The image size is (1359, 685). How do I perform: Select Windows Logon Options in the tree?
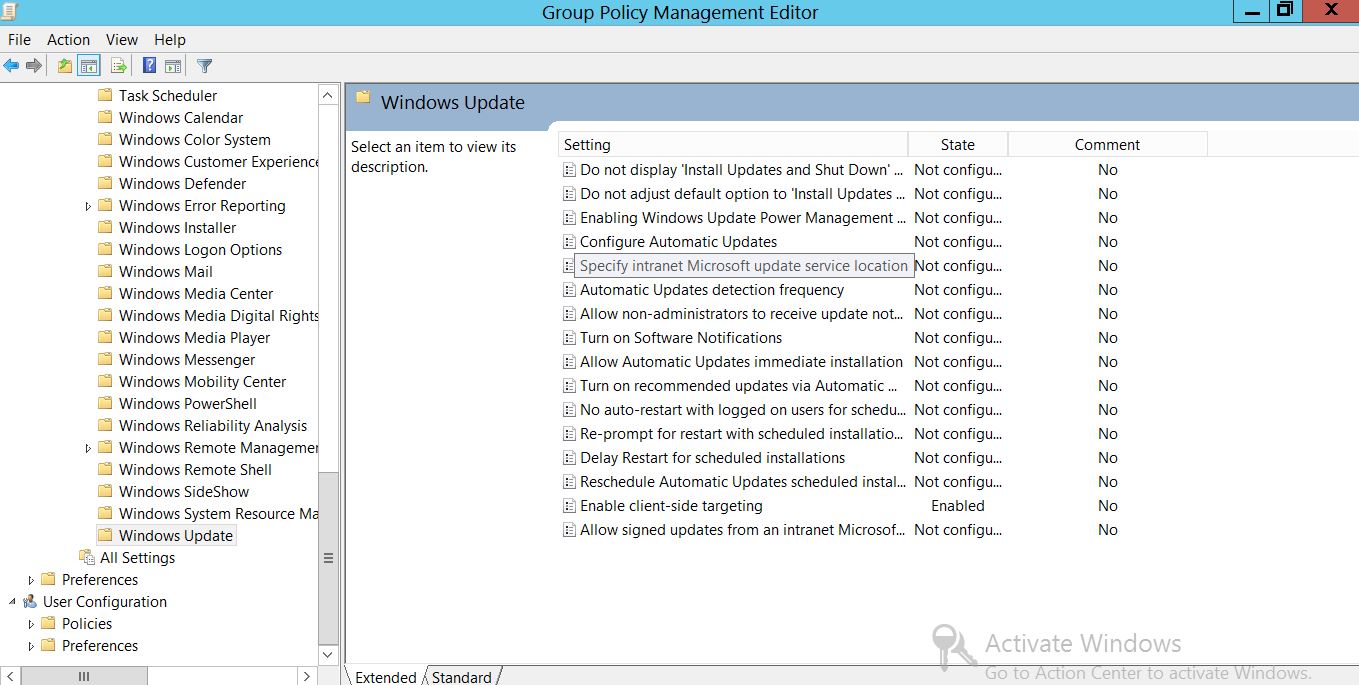click(200, 249)
